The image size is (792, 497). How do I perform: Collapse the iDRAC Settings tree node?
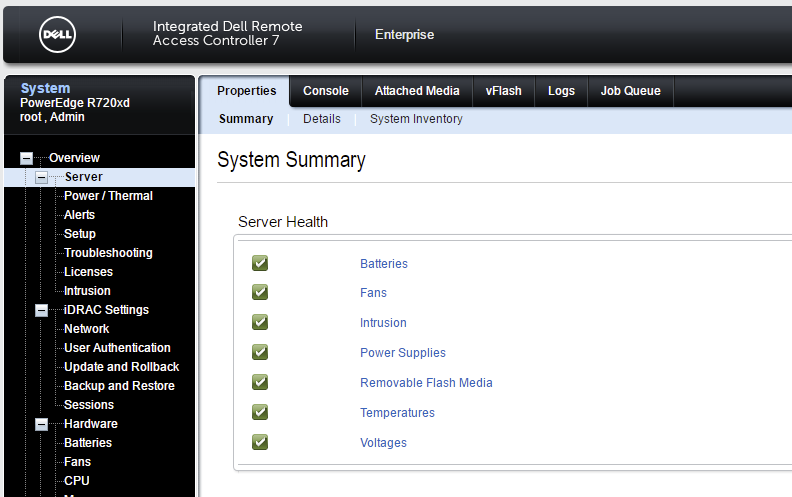(42, 310)
